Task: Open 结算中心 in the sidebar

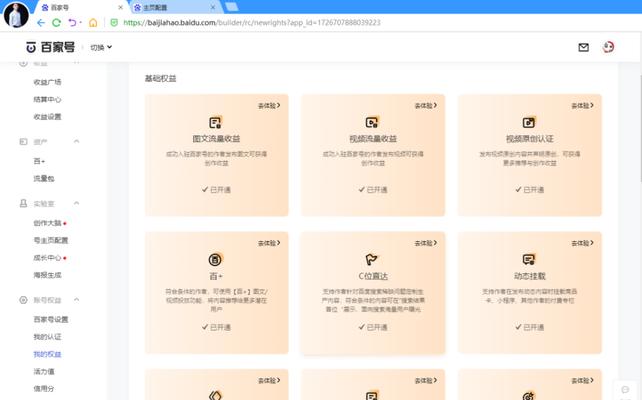Action: click(x=47, y=99)
